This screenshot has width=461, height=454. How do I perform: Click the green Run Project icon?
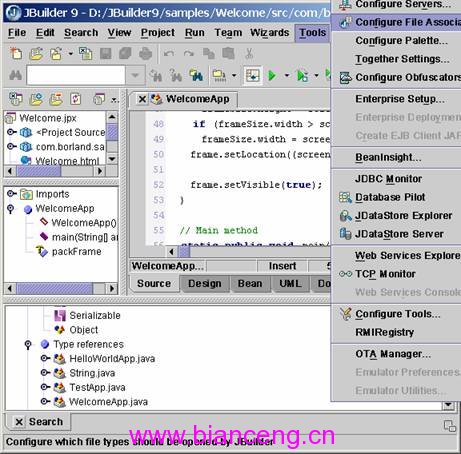(272, 76)
